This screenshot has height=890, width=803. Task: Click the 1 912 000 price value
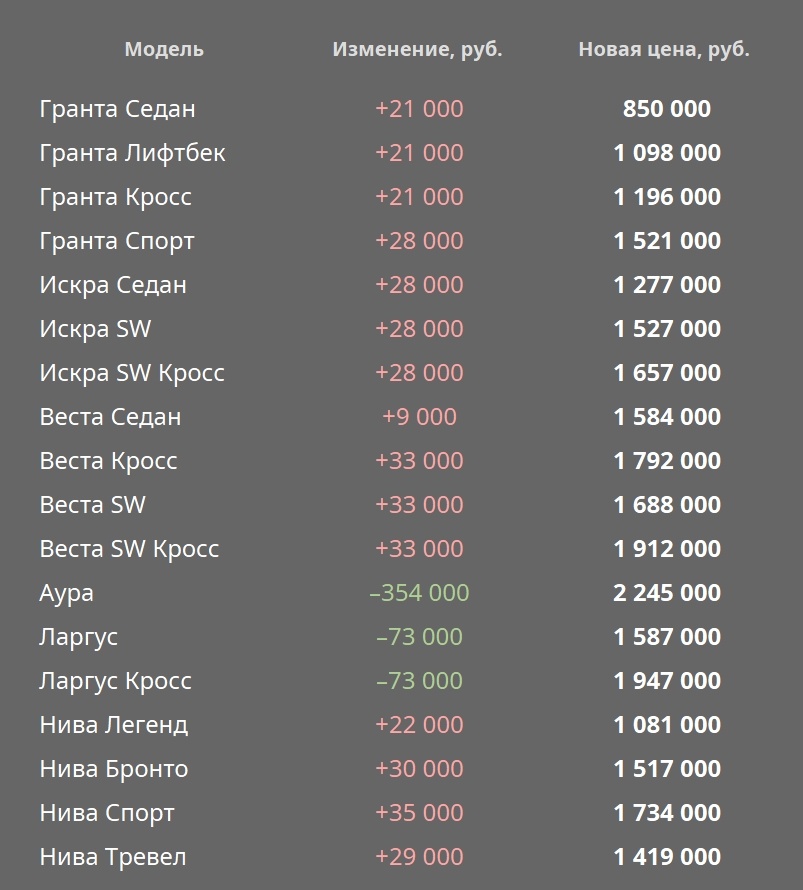[667, 549]
